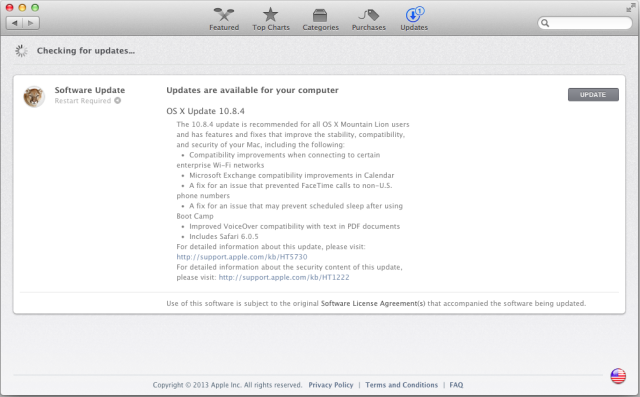Image resolution: width=640 pixels, height=397 pixels.
Task: Click the Mountain Lion Software Update icon
Action: 34,97
